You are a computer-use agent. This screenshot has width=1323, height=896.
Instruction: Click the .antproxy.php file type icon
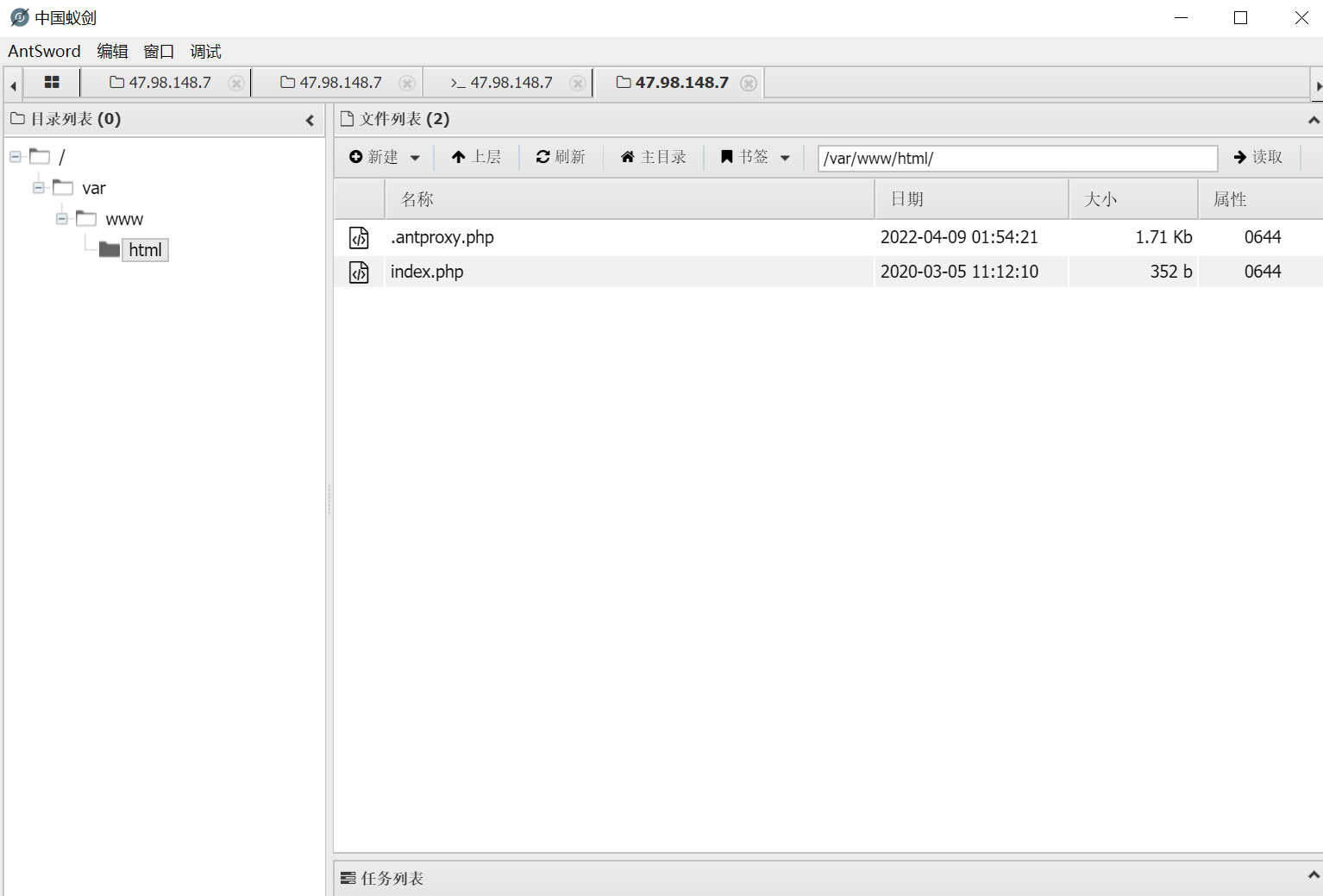(x=359, y=237)
